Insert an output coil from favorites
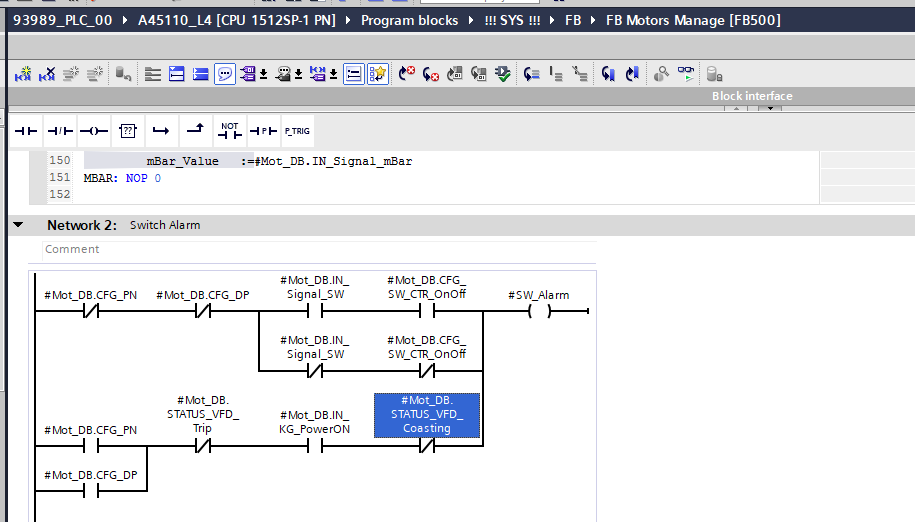The image size is (915, 522). coord(94,131)
